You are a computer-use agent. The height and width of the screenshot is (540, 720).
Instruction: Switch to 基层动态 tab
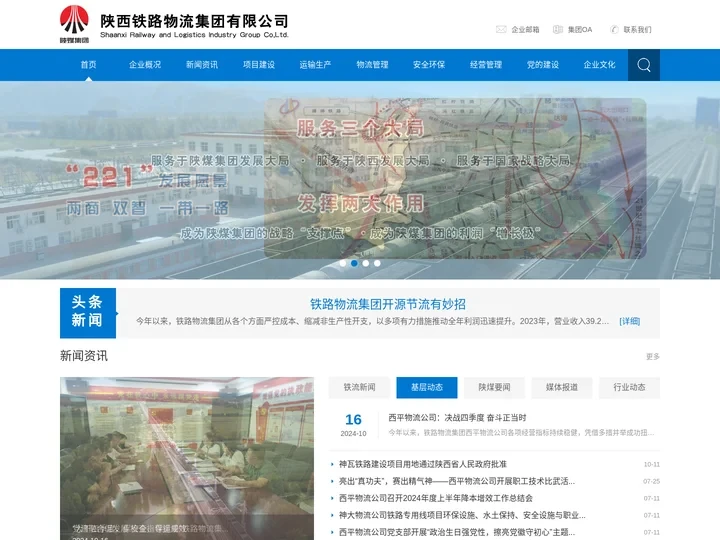[427, 388]
